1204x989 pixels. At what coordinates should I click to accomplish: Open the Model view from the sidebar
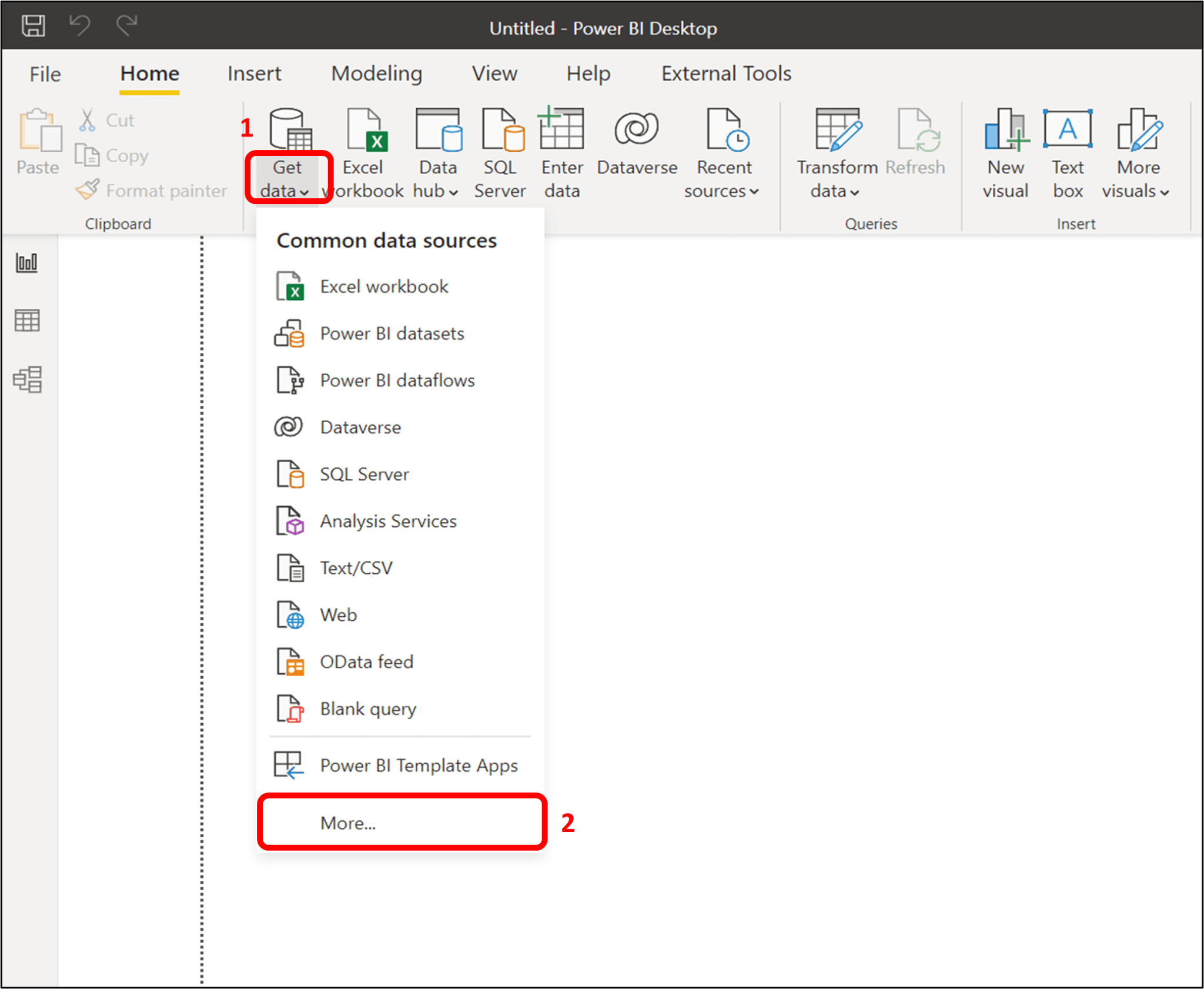click(x=27, y=379)
